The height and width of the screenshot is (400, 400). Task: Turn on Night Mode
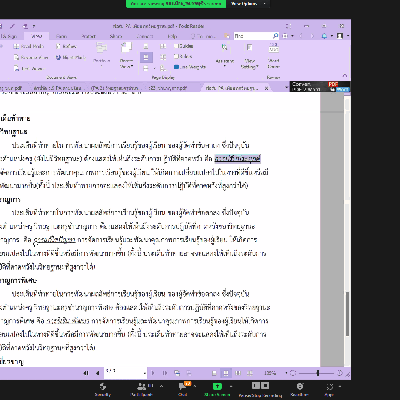coord(71,58)
